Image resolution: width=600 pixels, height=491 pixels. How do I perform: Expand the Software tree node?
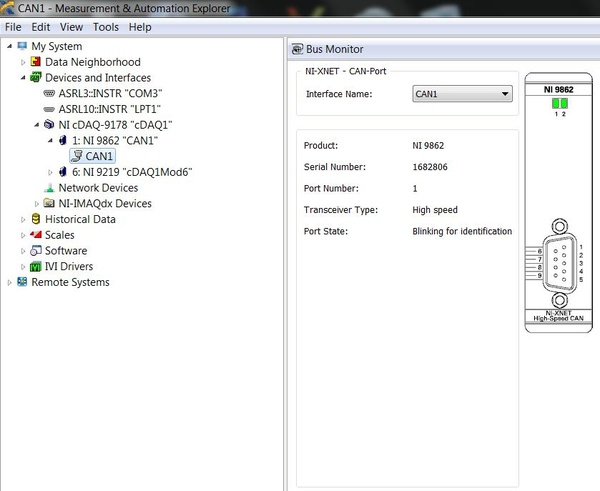pos(23,251)
